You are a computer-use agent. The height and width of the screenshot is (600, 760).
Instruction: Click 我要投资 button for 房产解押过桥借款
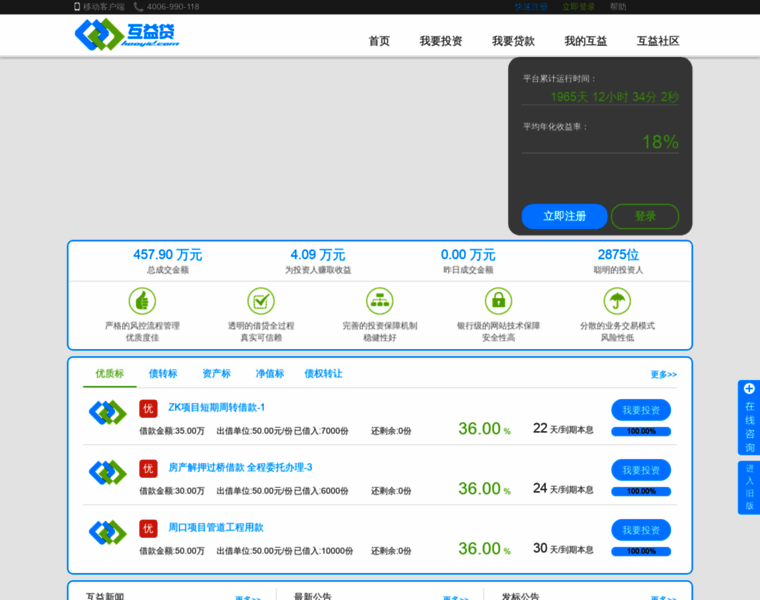641,470
